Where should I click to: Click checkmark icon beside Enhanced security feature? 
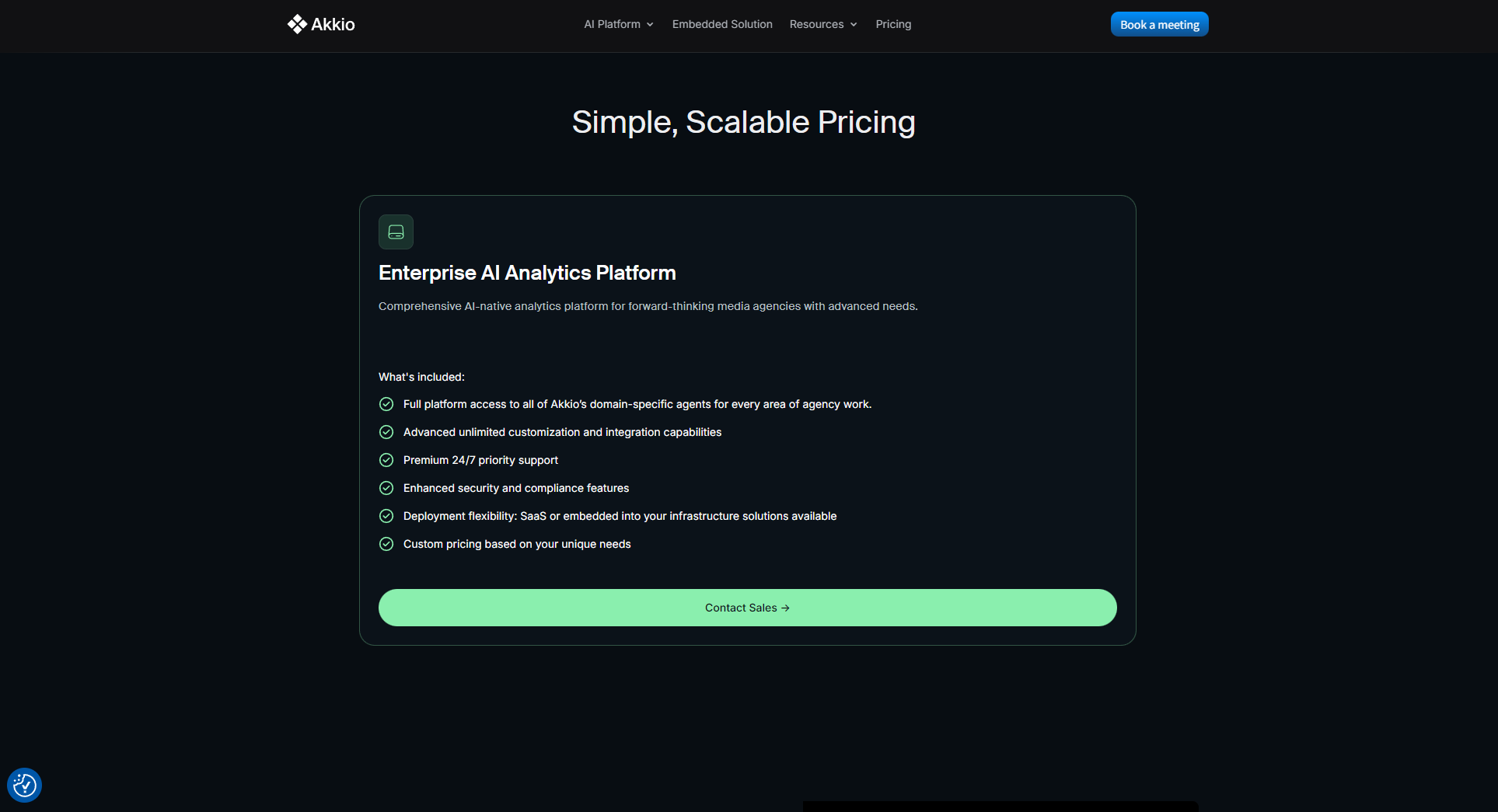[386, 488]
